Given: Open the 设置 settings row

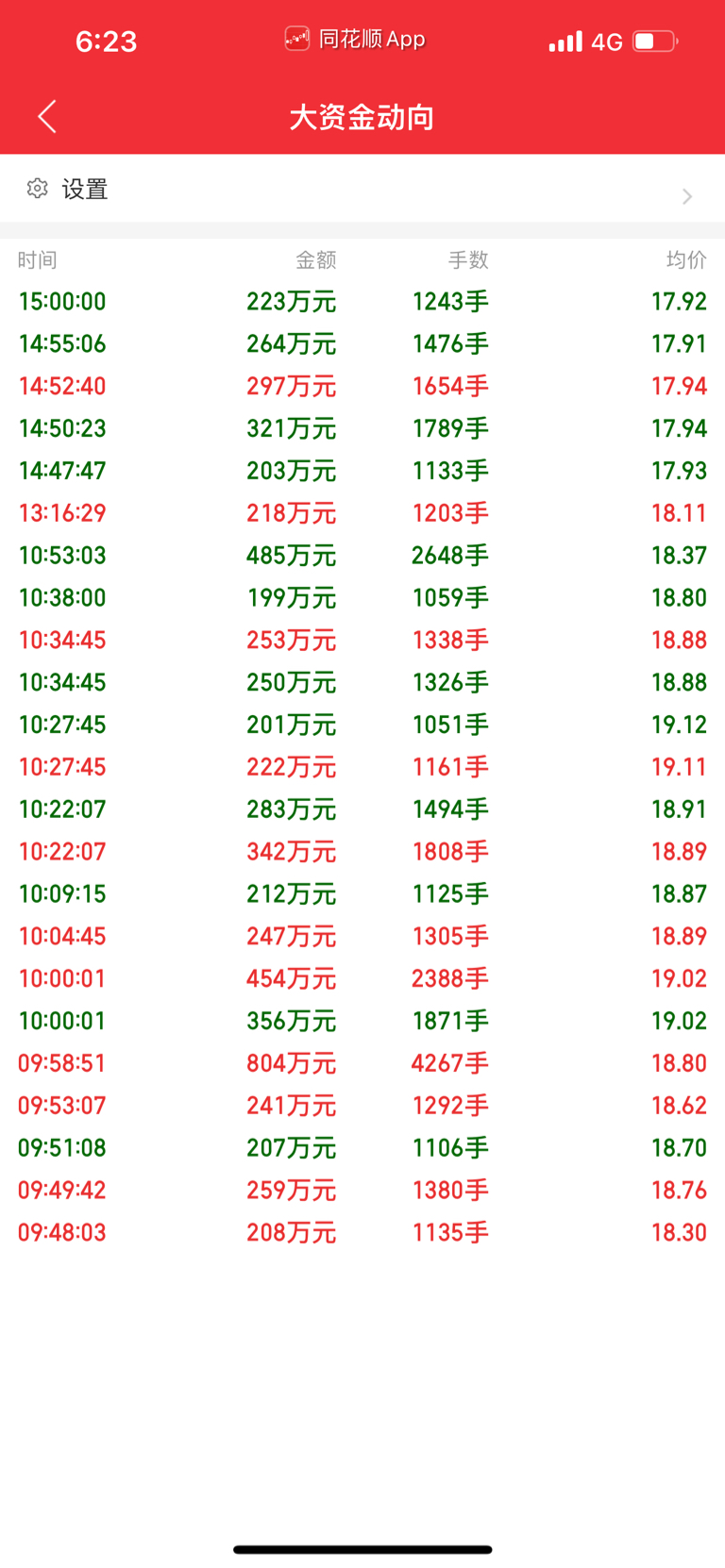Looking at the screenshot, I should (x=362, y=190).
